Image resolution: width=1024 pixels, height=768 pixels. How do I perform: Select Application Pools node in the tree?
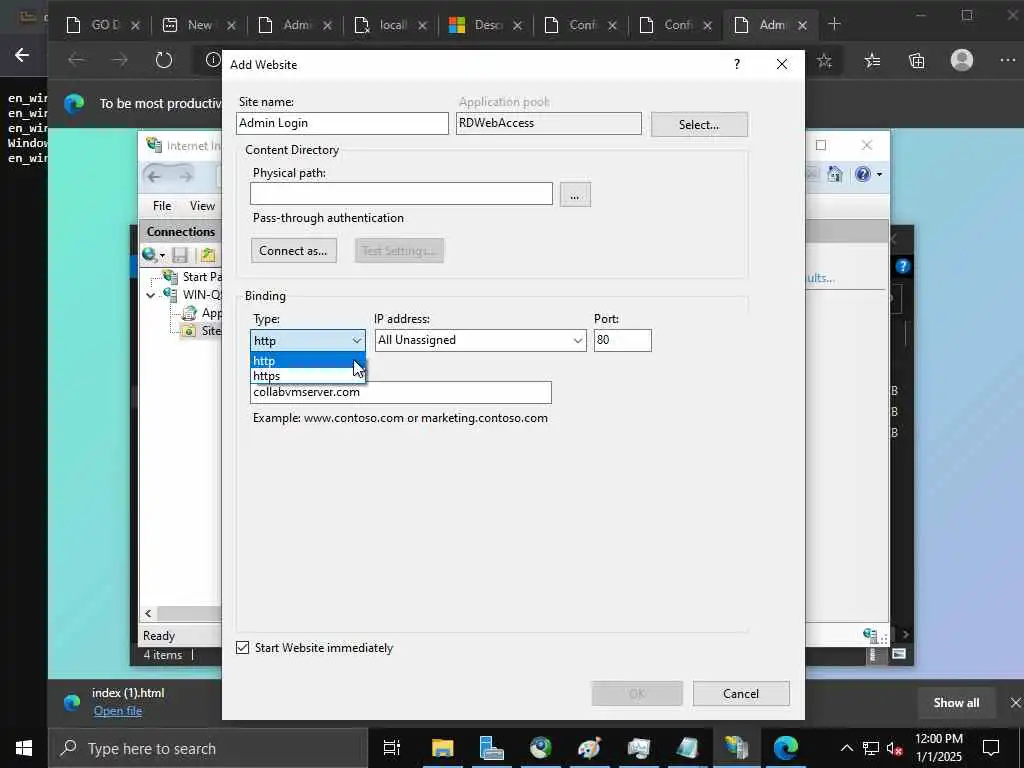189,312
